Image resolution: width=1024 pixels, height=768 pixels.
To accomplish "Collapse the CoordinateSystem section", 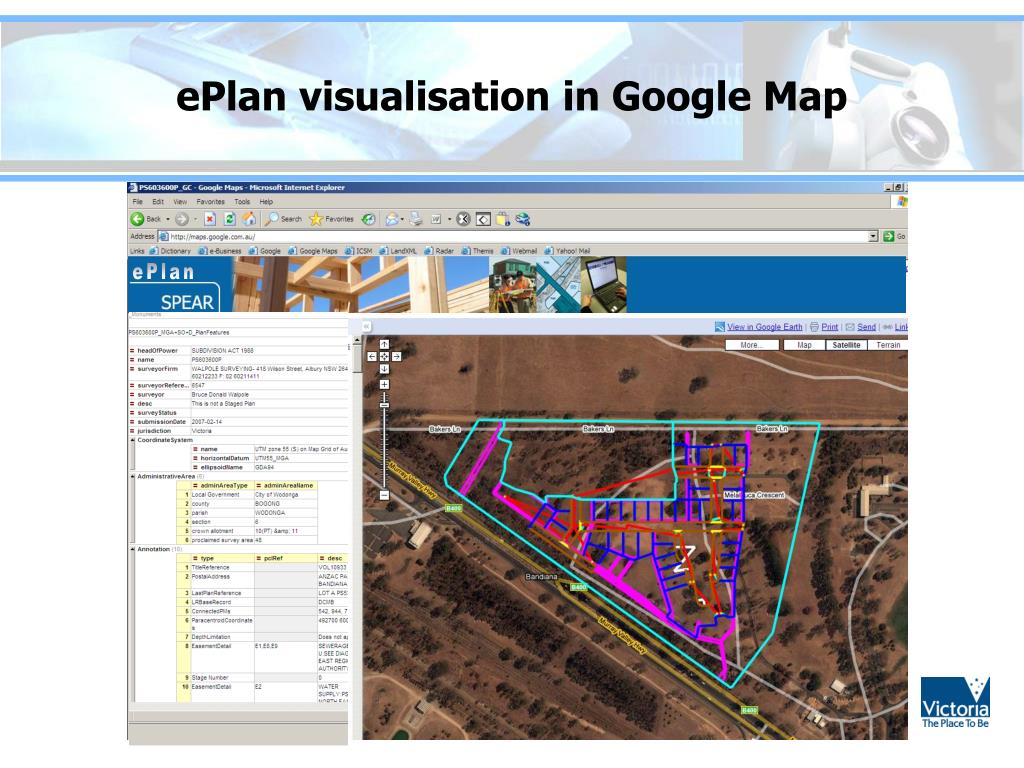I will (133, 440).
